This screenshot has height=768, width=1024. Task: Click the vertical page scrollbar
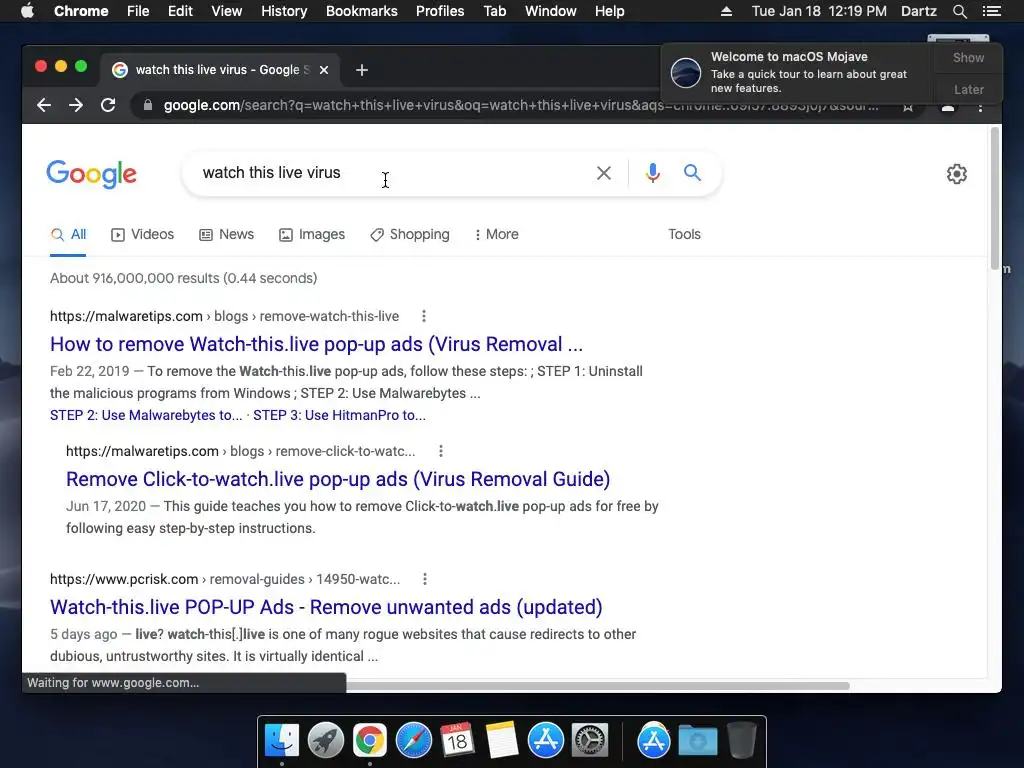click(x=995, y=199)
